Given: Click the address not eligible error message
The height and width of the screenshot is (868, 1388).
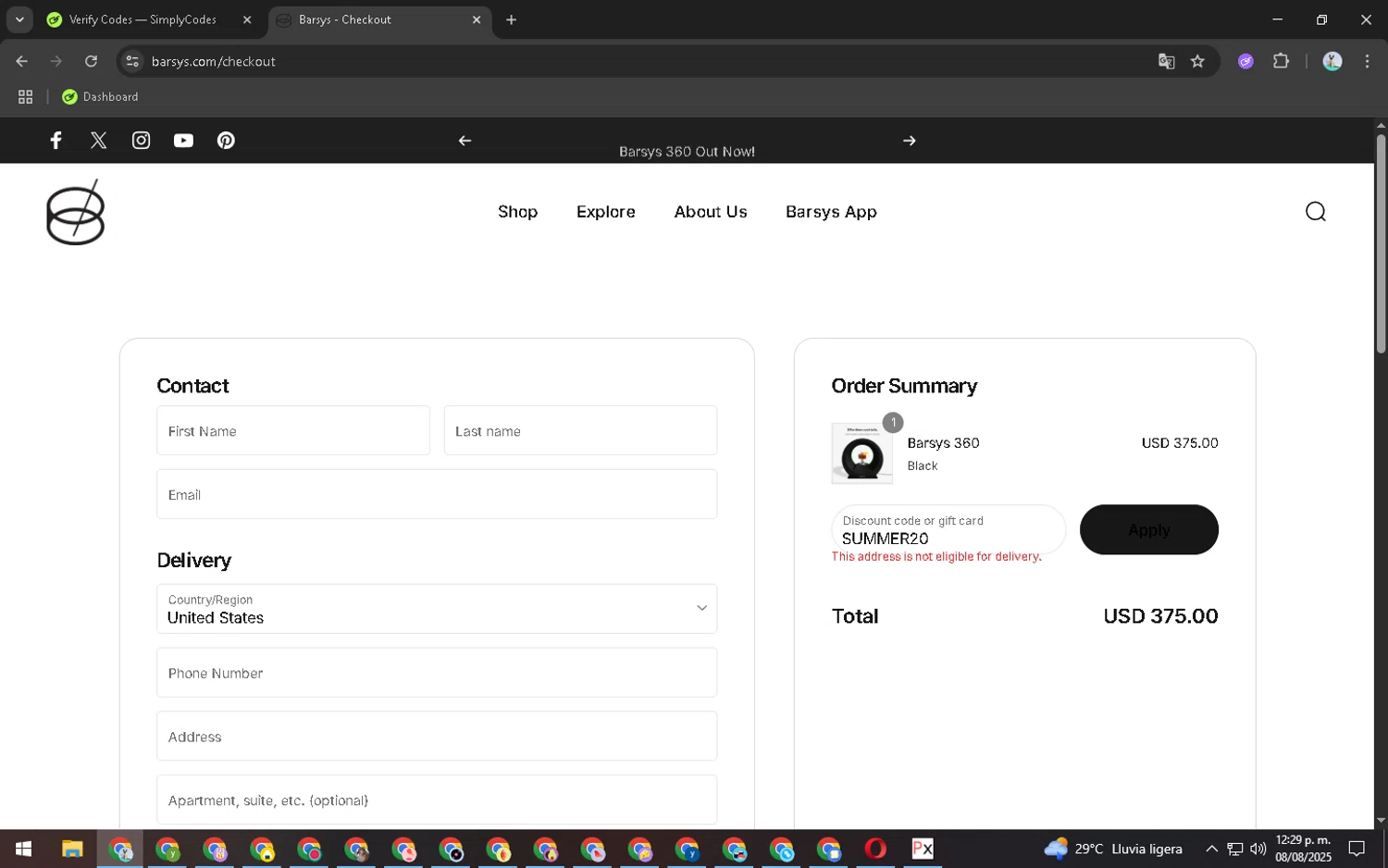Looking at the screenshot, I should [x=936, y=557].
